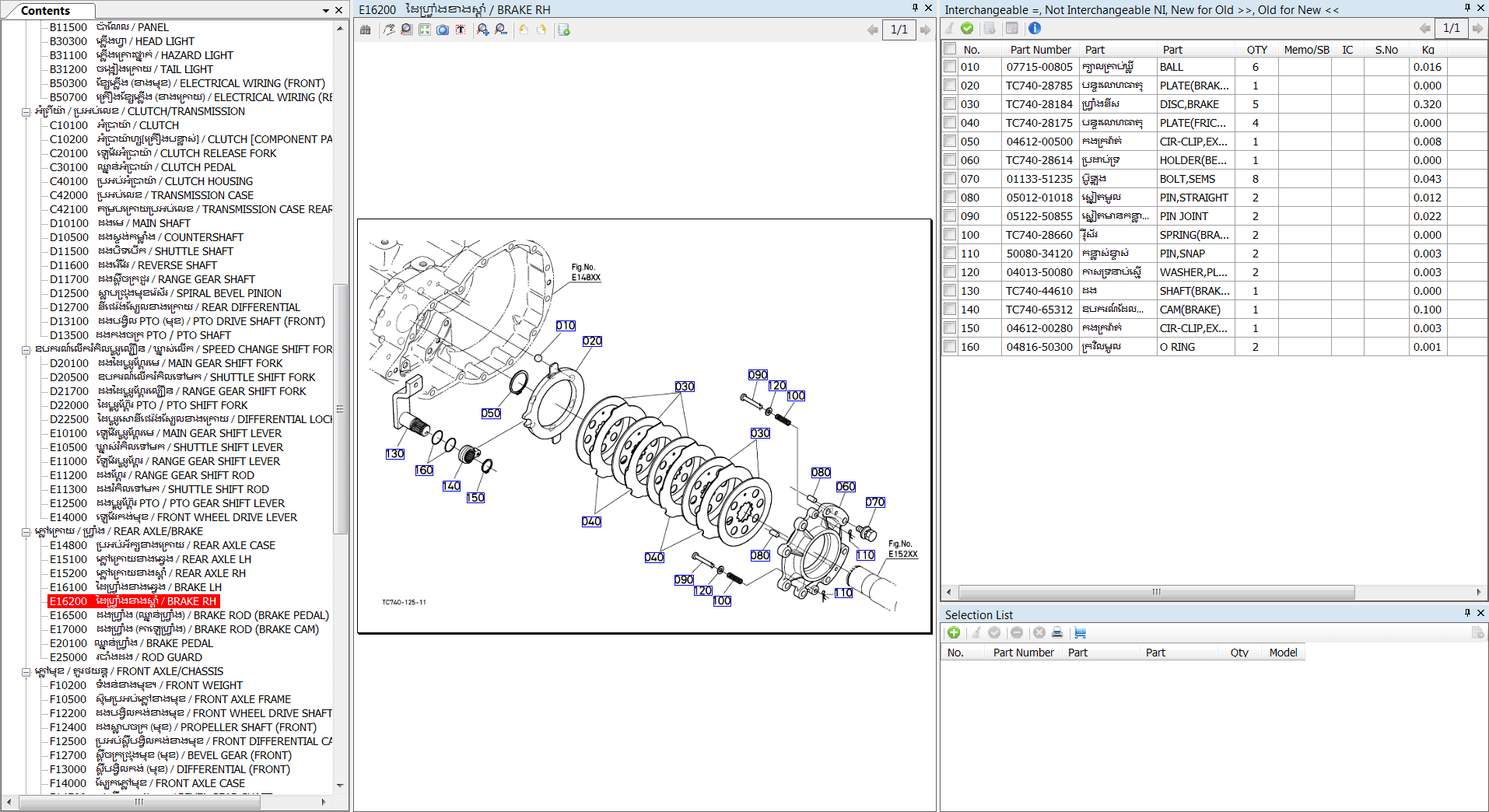
Task: Check the O RING part checkbox
Action: [950, 346]
